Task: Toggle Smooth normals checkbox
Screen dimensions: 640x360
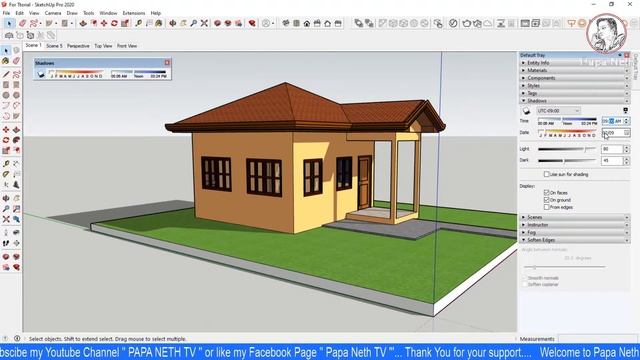Action: pyautogui.click(x=524, y=278)
